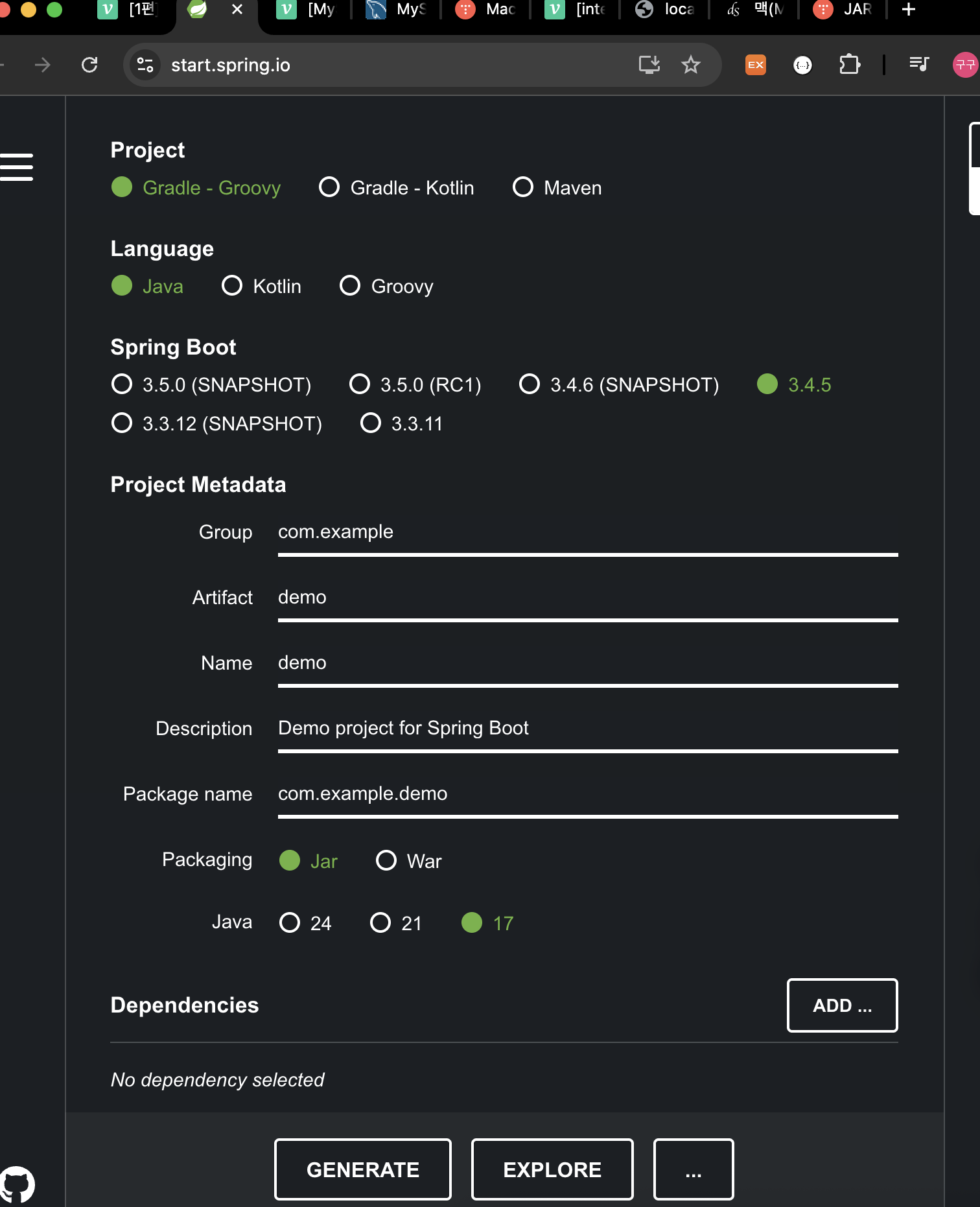This screenshot has width=980, height=1207.
Task: Switch to the Mac browser tab
Action: click(x=486, y=10)
